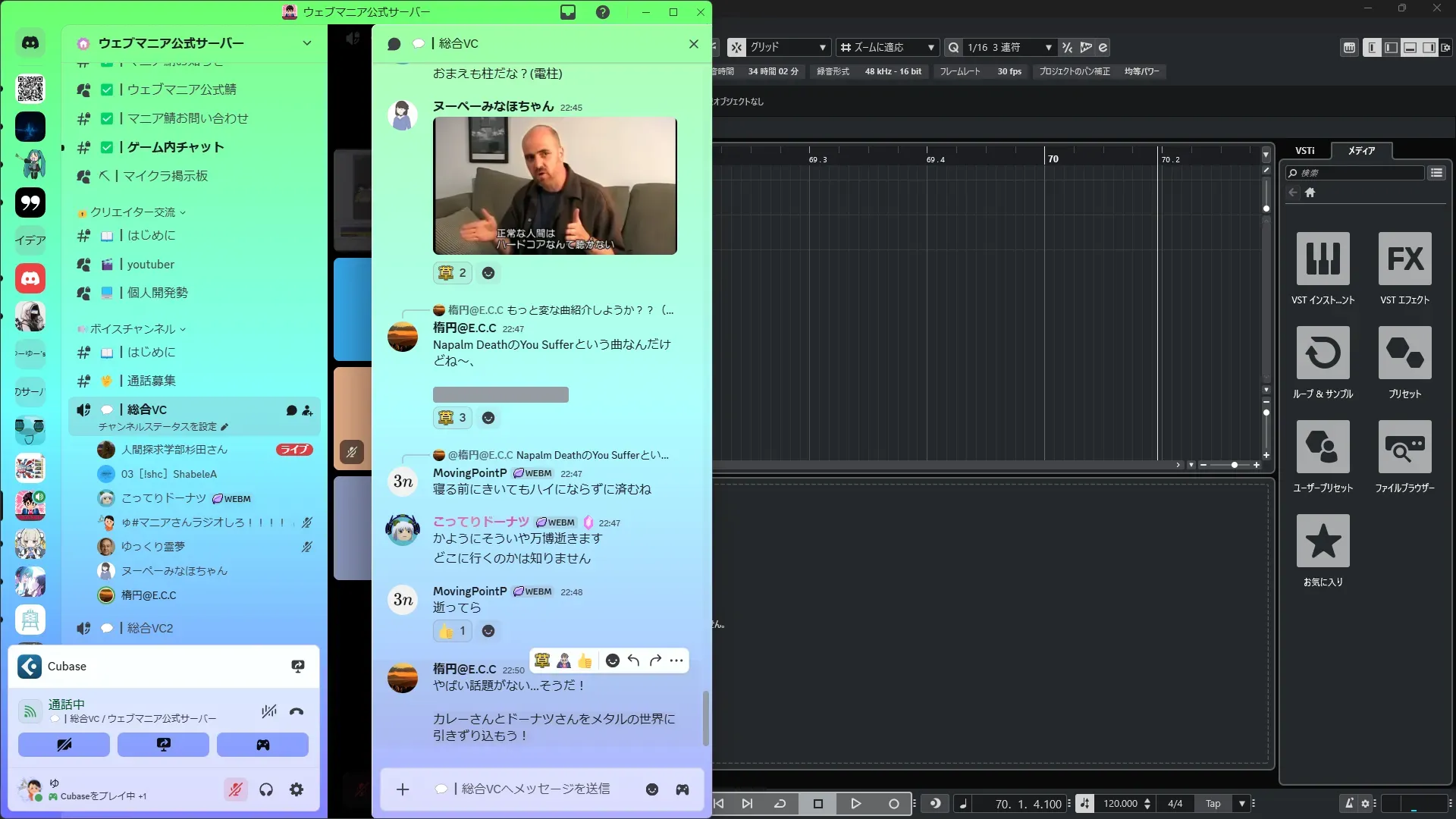Open Discord user settings gear
This screenshot has width=1456, height=819.
coord(297,789)
